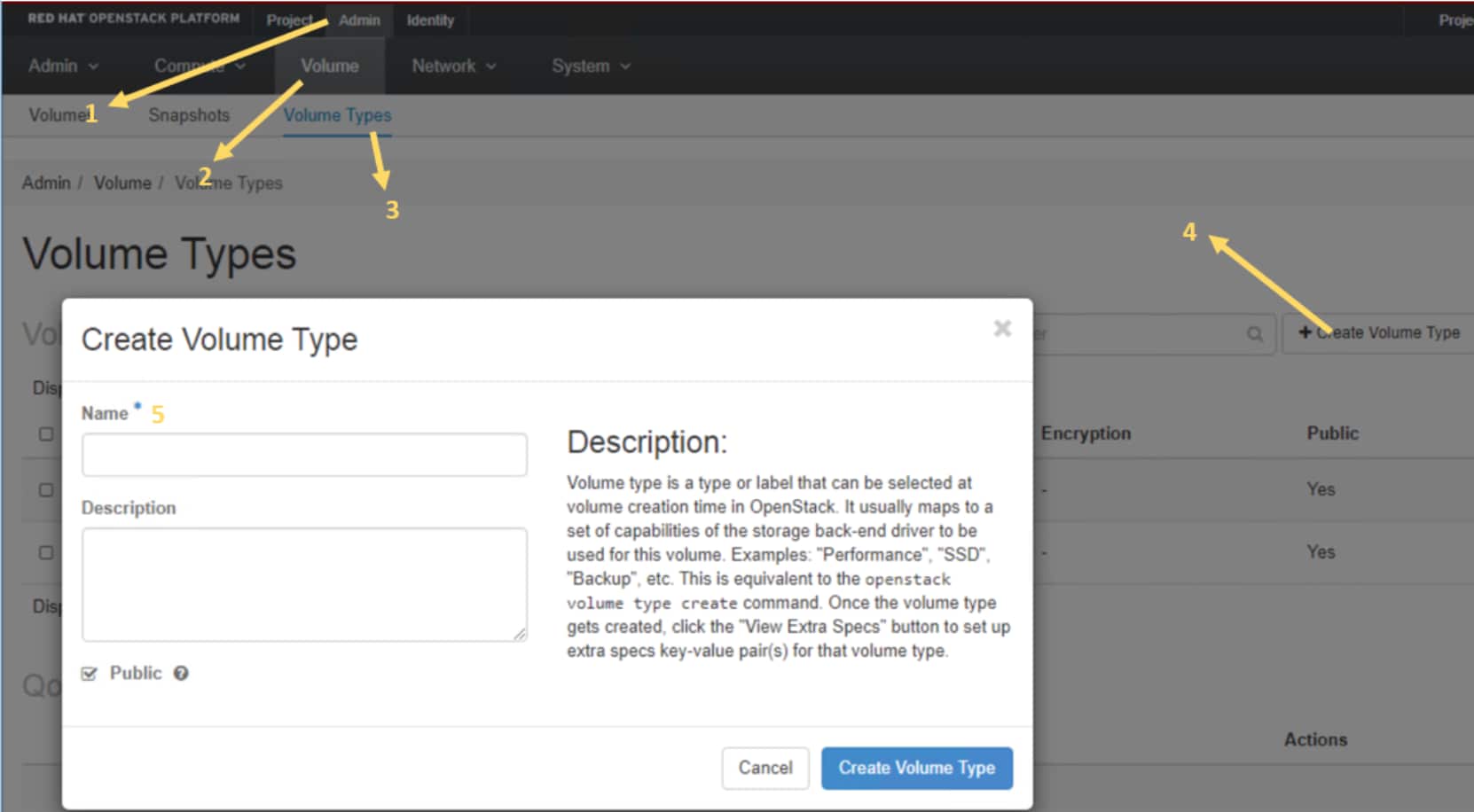Open the Volumes sub-tab
The image size is (1474, 812).
click(x=60, y=115)
